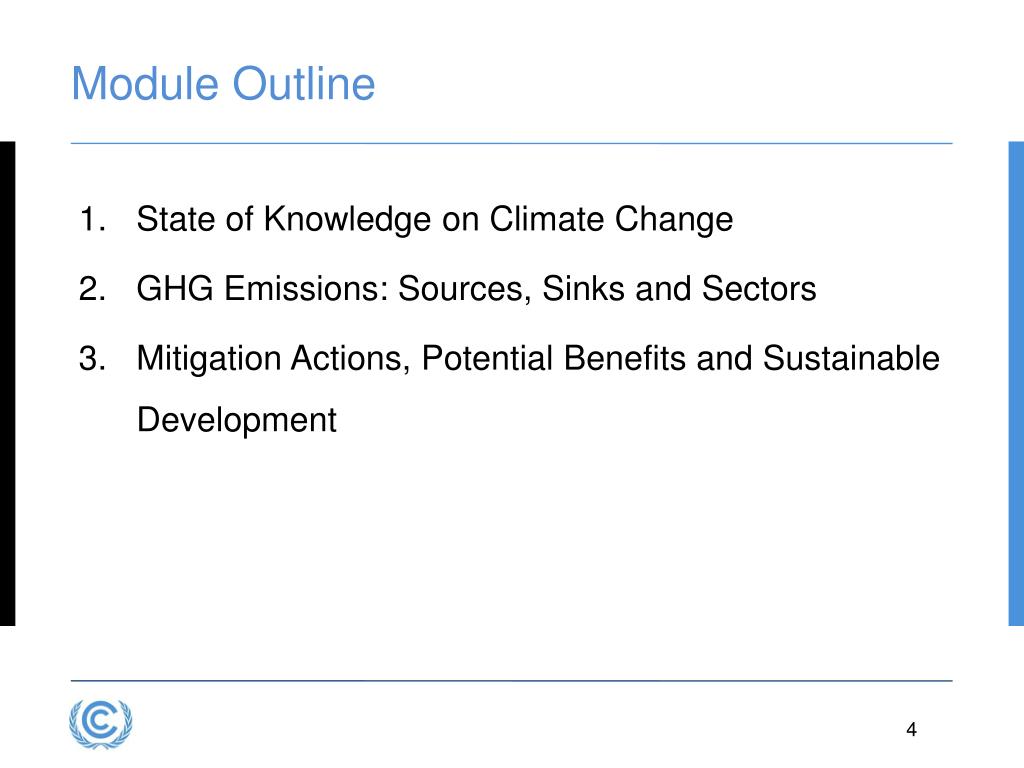Image resolution: width=1024 pixels, height=768 pixels.
Task: Select list number 1.
Action: pyautogui.click(x=92, y=219)
